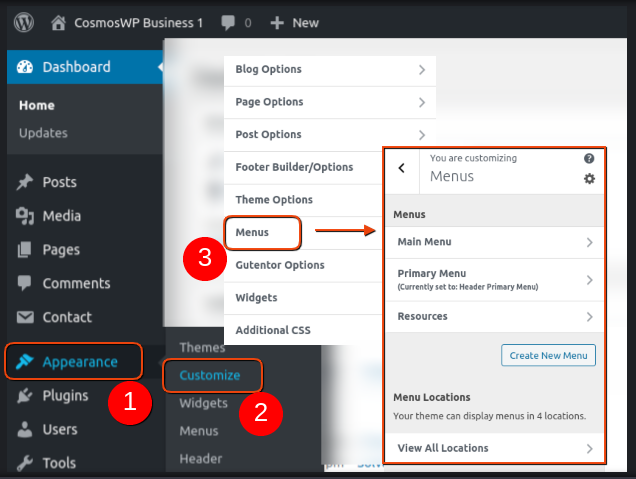Open Post Options section
The width and height of the screenshot is (636, 479).
[330, 135]
